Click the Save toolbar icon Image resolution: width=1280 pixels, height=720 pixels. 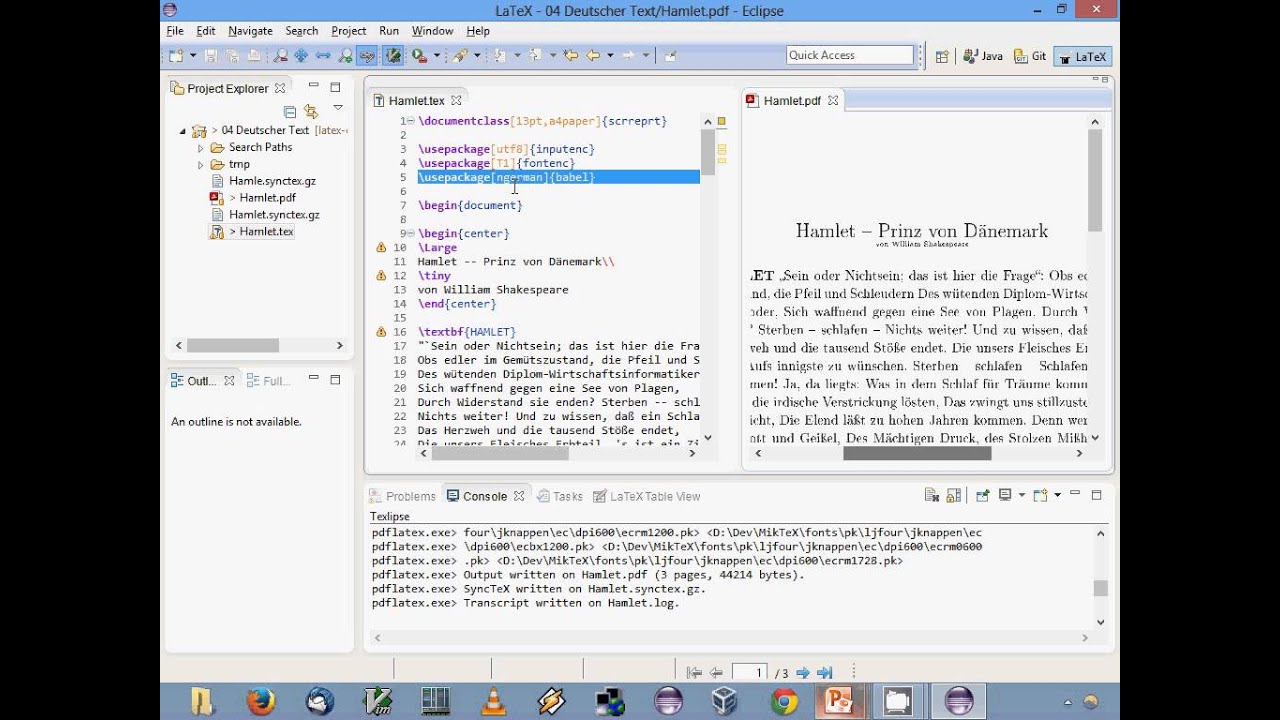tap(211, 56)
